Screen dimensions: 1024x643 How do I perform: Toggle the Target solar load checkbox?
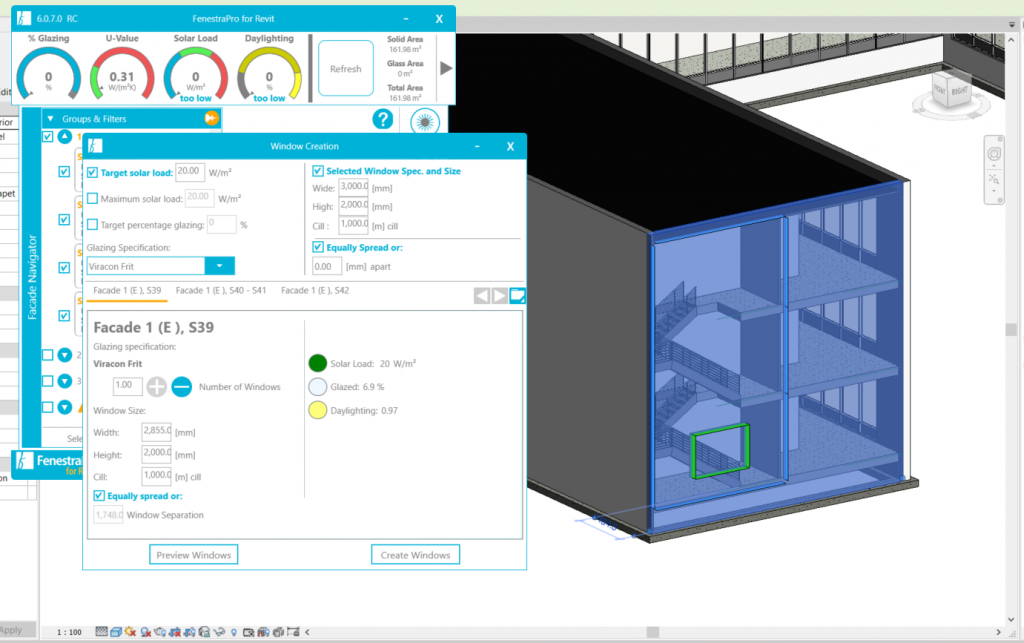92,172
